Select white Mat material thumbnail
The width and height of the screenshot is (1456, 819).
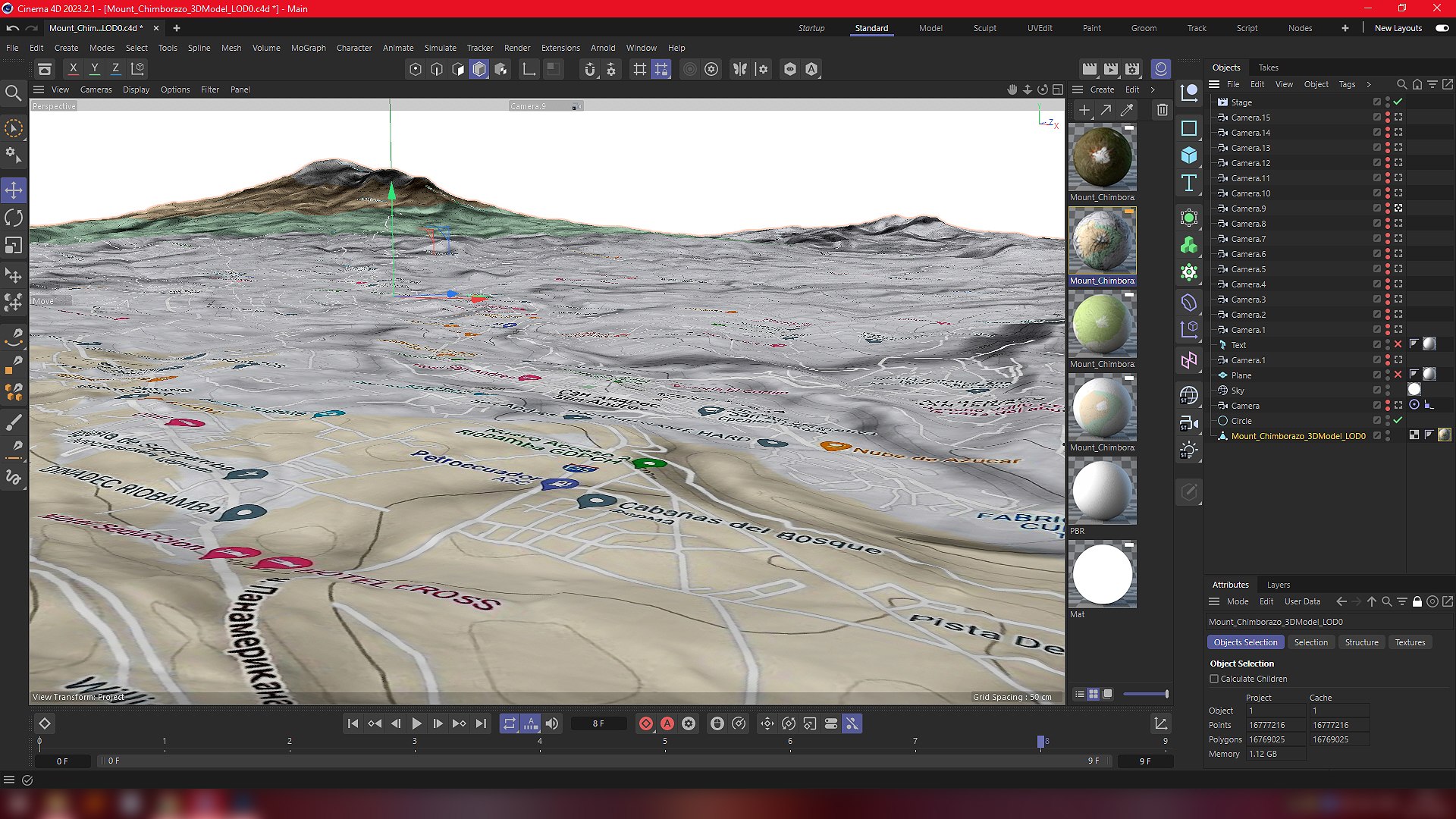click(x=1103, y=574)
